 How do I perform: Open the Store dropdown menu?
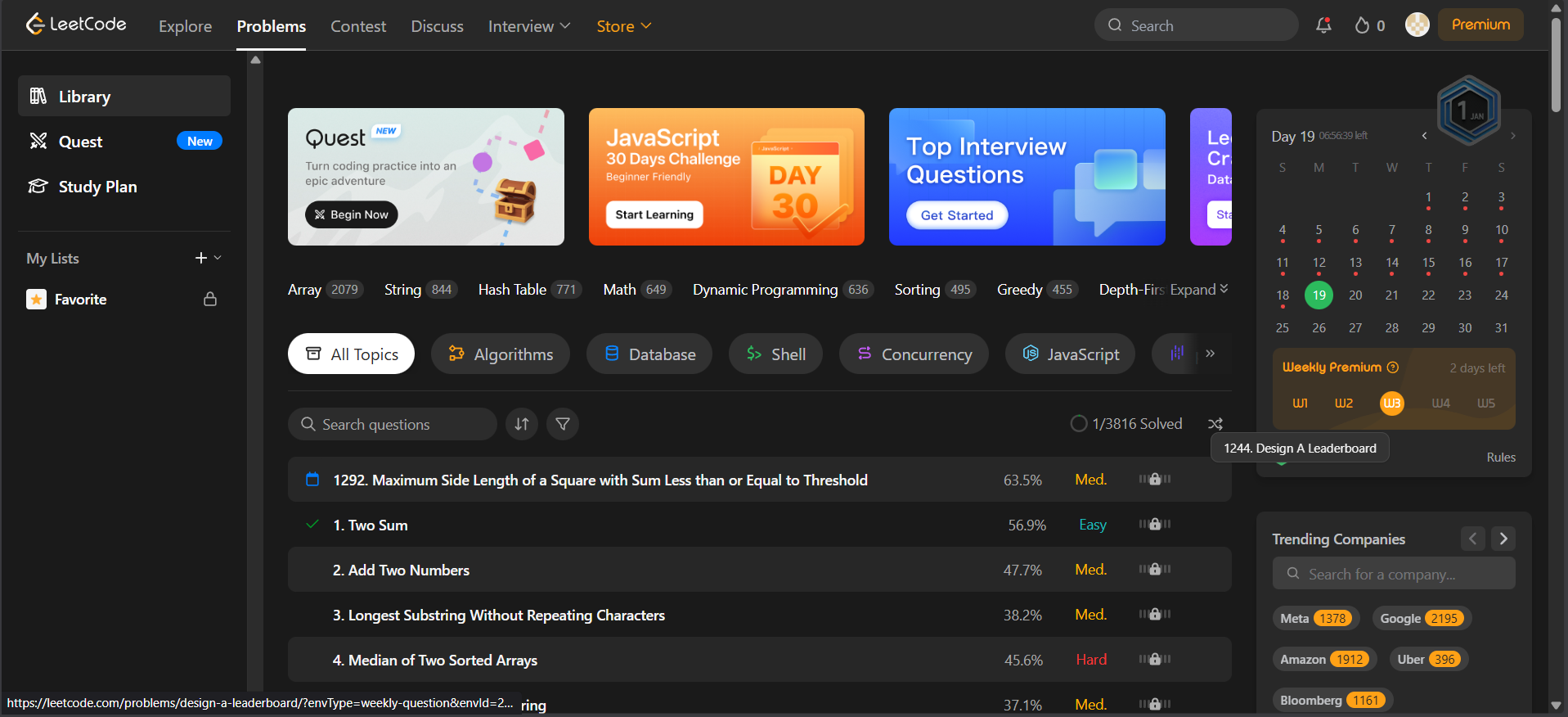point(623,26)
